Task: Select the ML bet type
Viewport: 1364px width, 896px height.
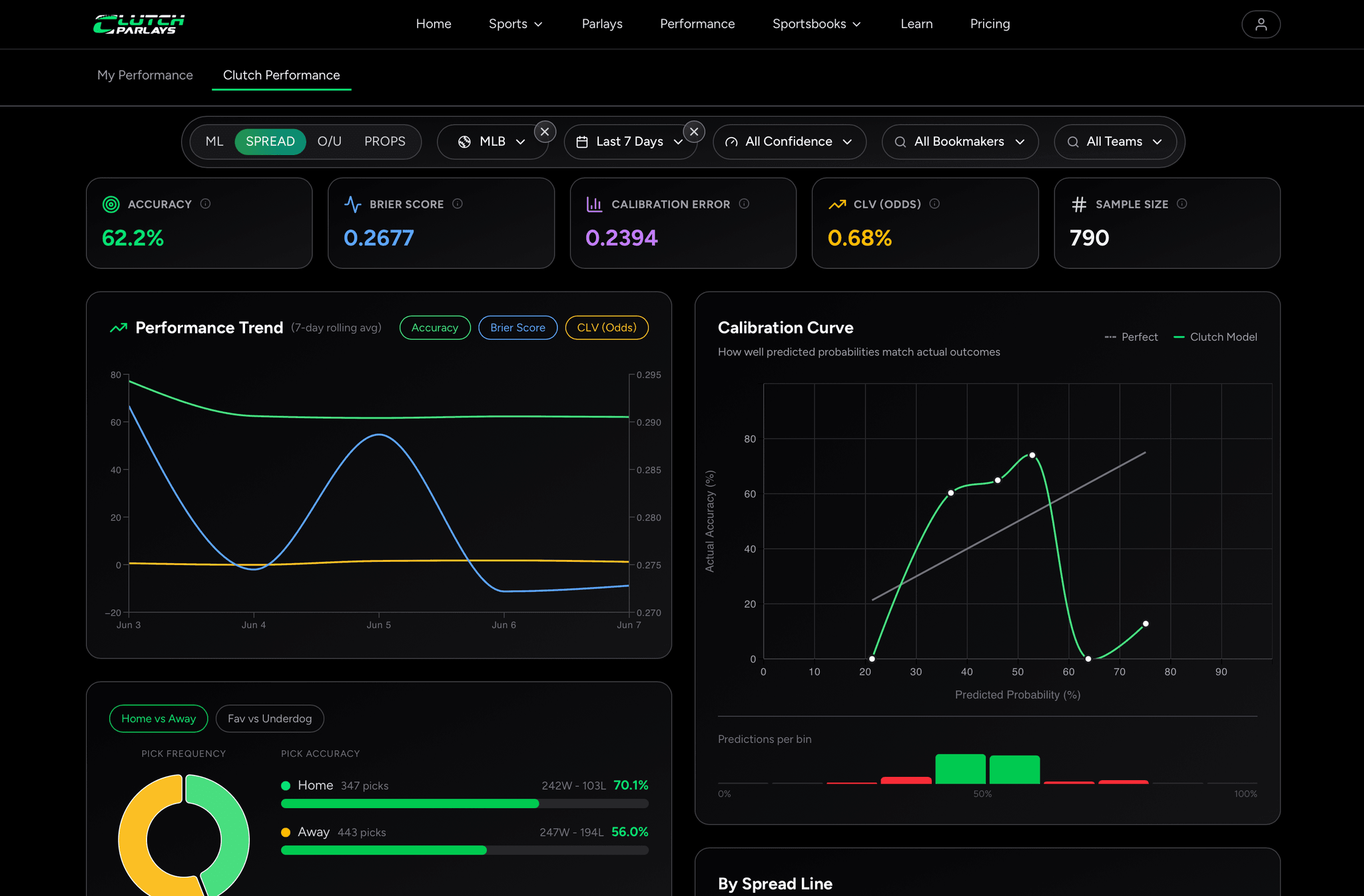Action: [214, 142]
